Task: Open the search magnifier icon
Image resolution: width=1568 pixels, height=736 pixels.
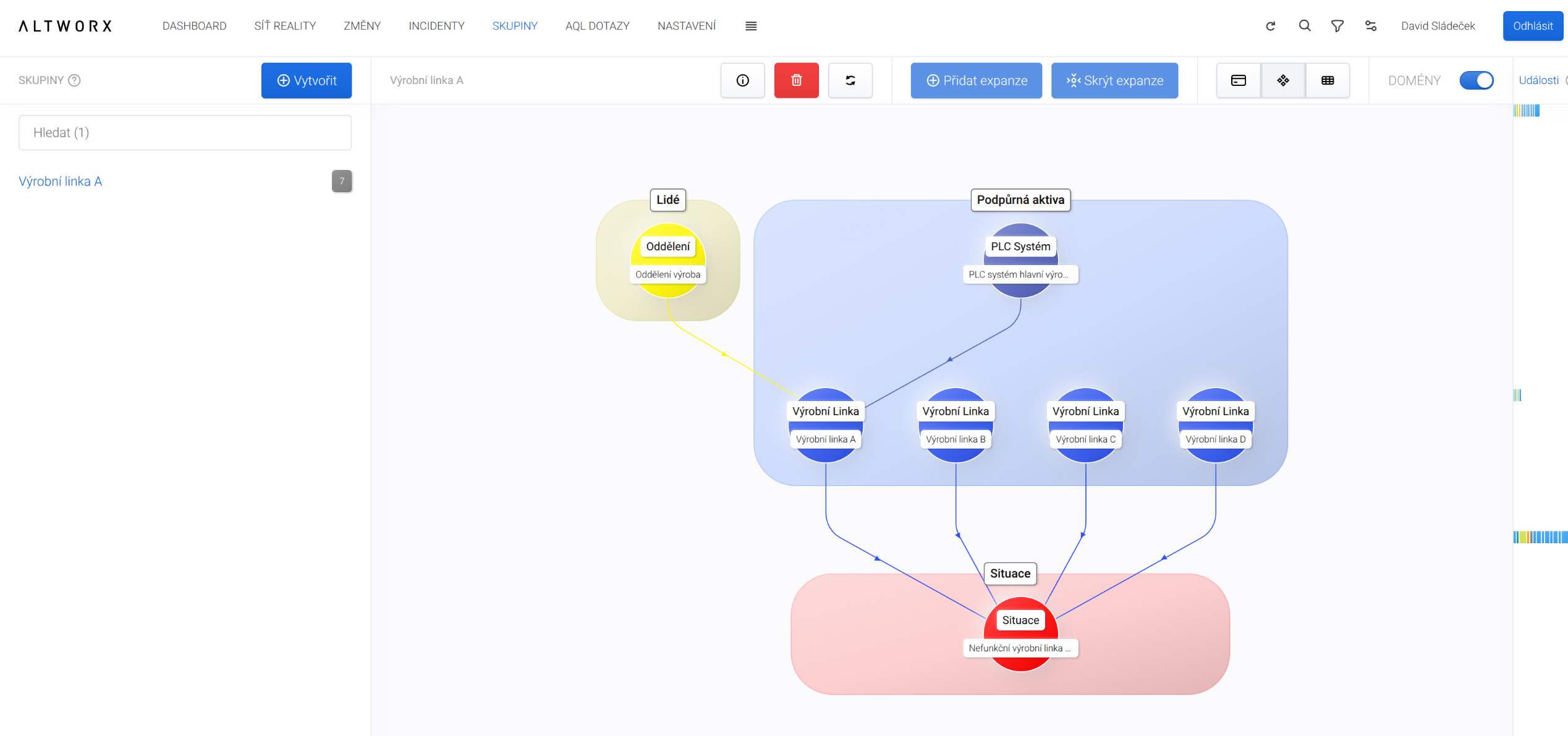Action: pos(1305,26)
